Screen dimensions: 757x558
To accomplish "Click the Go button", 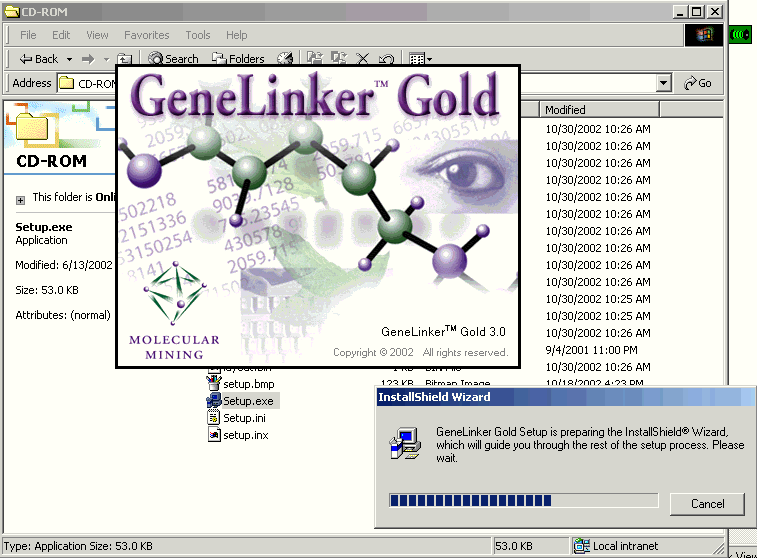I will tap(698, 84).
